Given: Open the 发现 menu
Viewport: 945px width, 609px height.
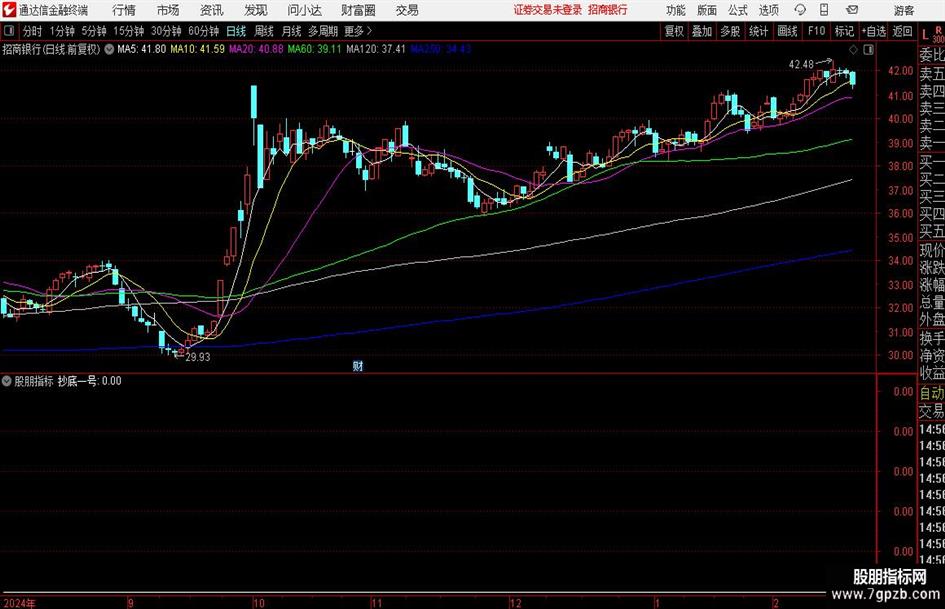Looking at the screenshot, I should (256, 10).
